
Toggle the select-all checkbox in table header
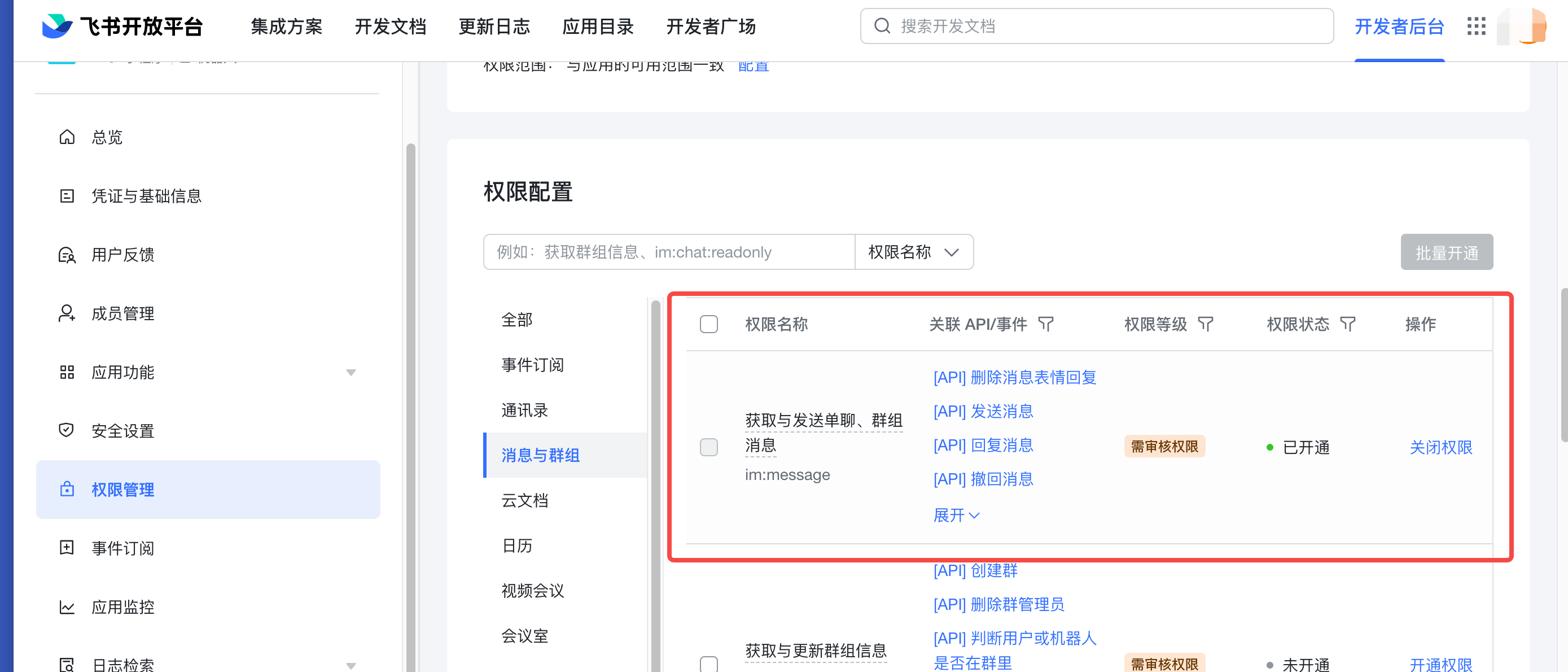click(x=708, y=324)
